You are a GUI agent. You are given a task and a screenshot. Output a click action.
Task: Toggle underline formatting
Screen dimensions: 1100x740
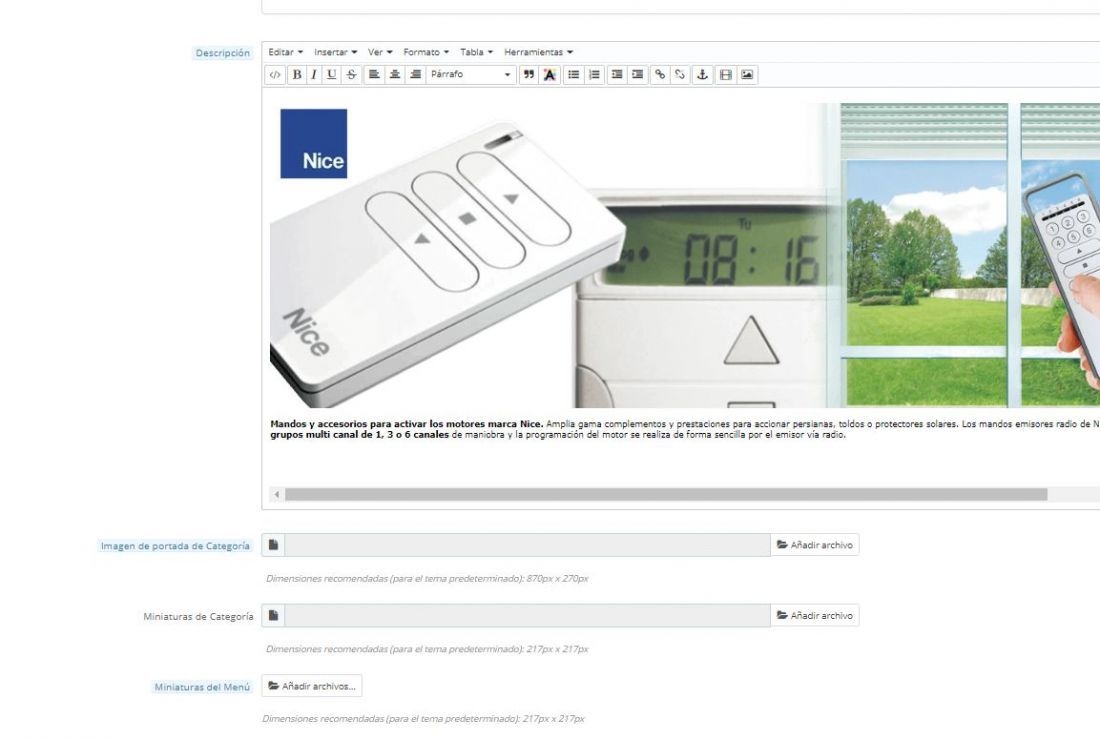click(332, 74)
